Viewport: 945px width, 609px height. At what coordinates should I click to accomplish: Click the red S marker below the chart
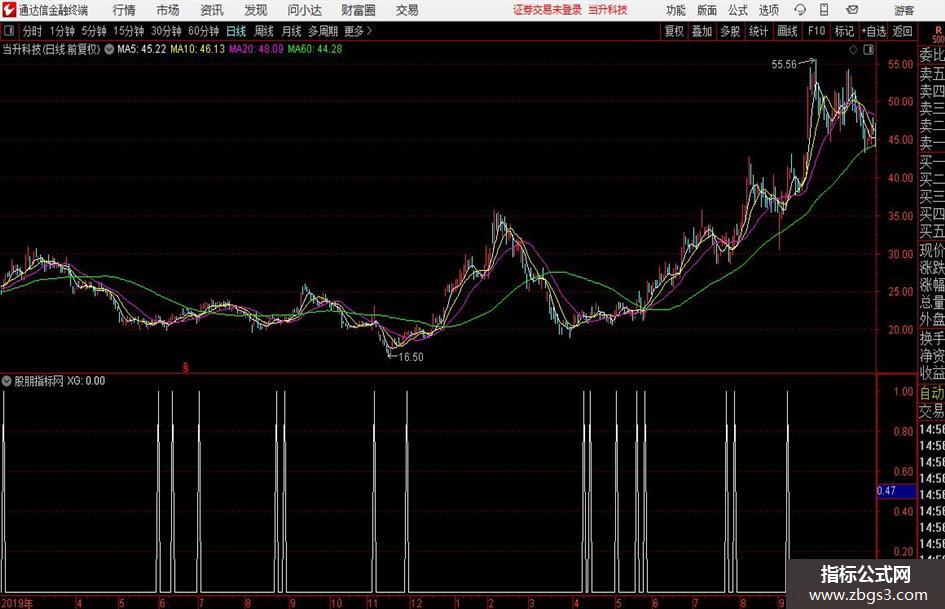(x=186, y=367)
